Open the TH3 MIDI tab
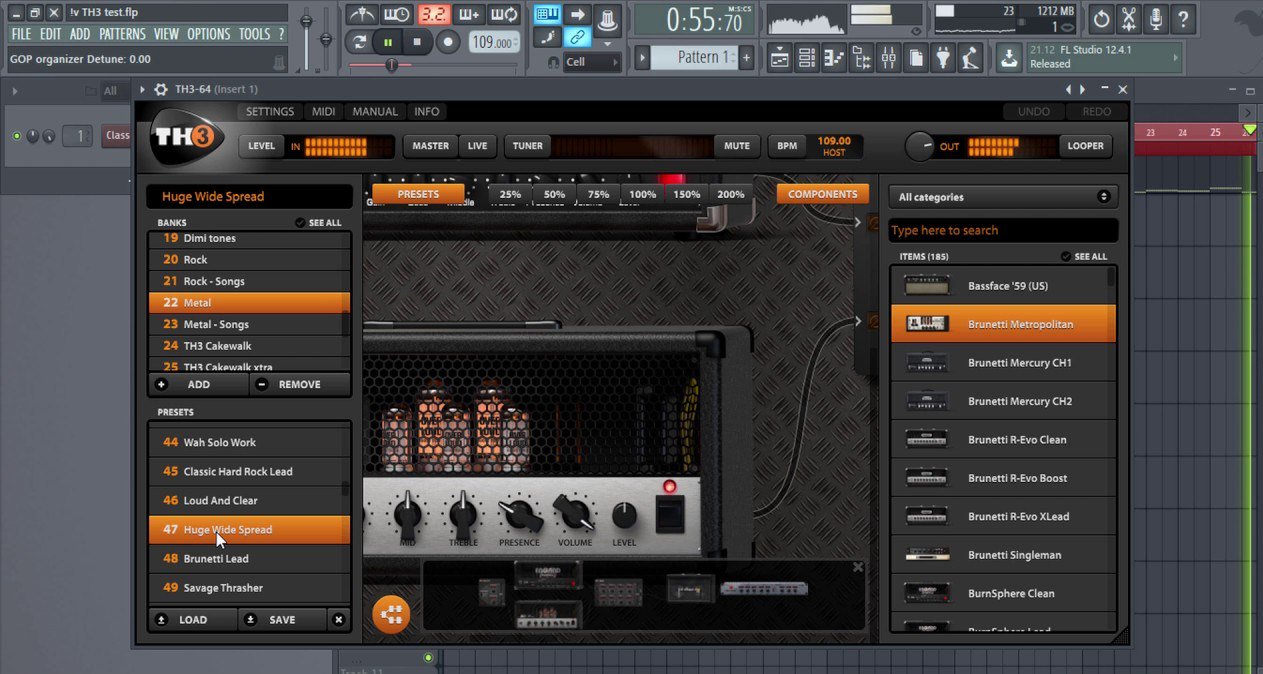Image resolution: width=1263 pixels, height=674 pixels. tap(323, 112)
